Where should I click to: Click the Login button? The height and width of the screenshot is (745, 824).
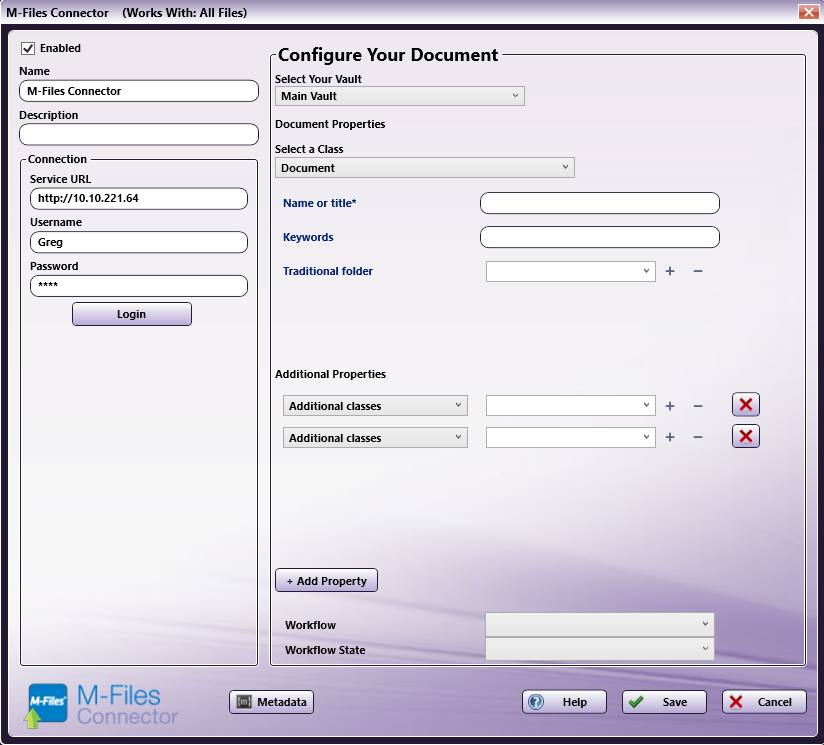click(132, 314)
